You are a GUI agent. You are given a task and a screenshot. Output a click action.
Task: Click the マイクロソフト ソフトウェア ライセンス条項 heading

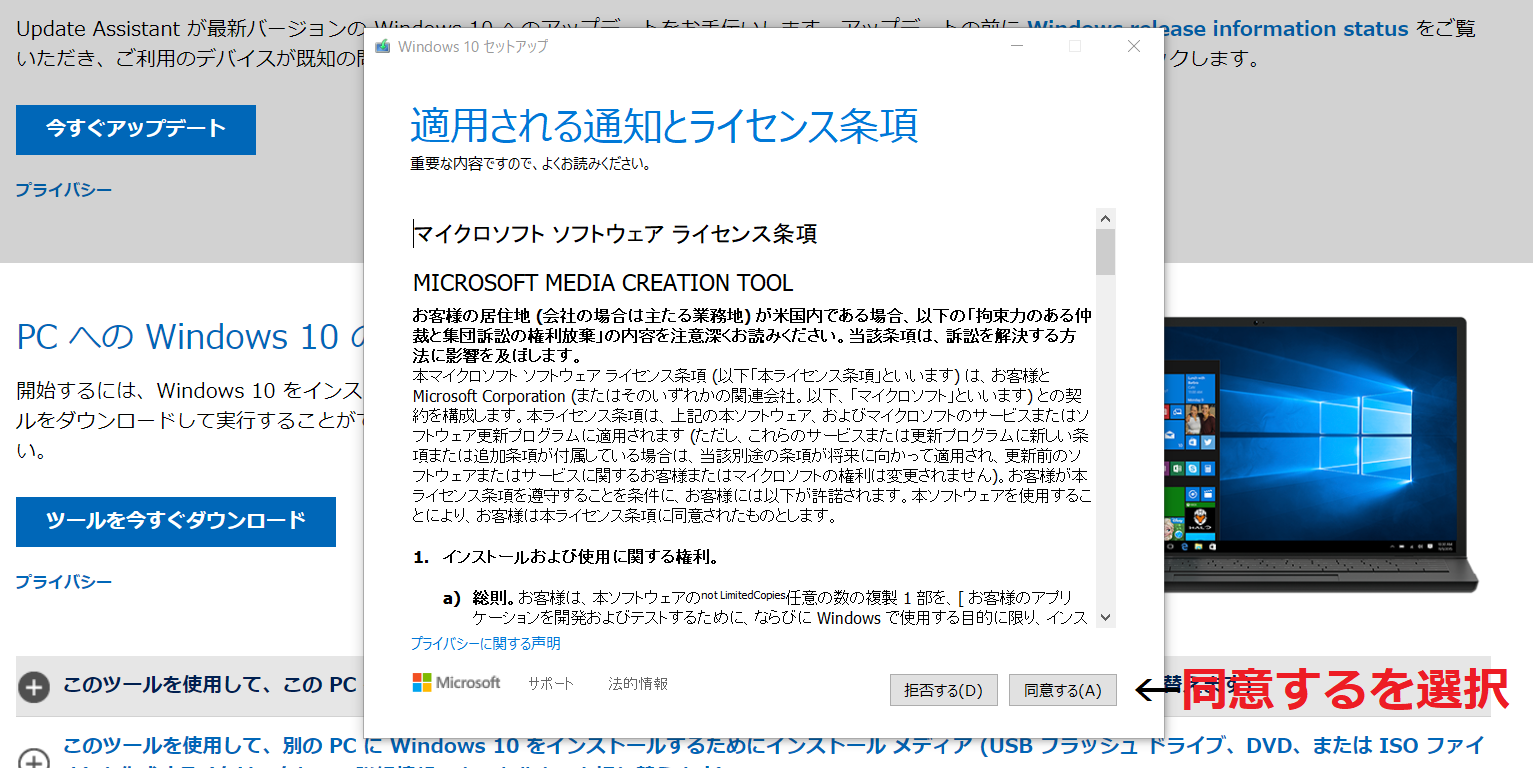[x=615, y=234]
